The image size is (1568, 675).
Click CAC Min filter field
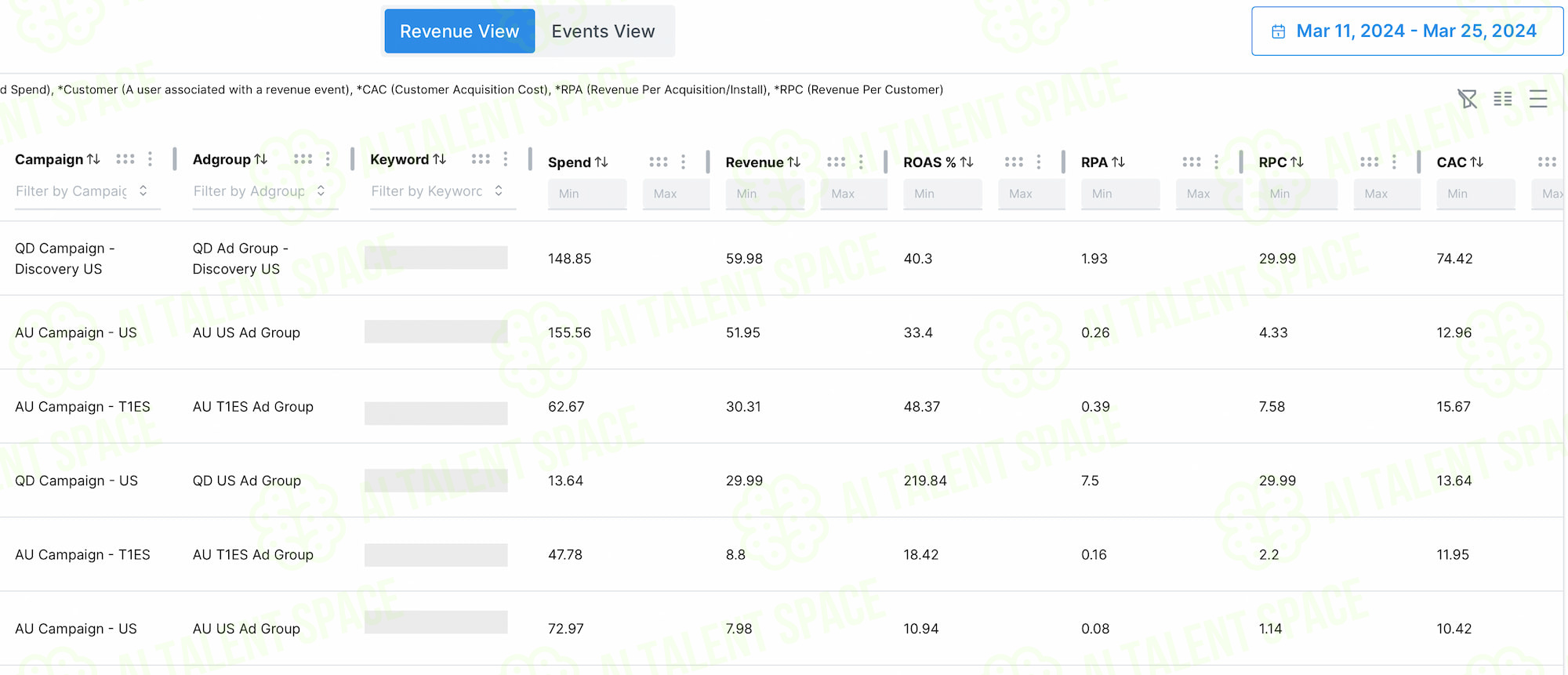(x=1475, y=194)
